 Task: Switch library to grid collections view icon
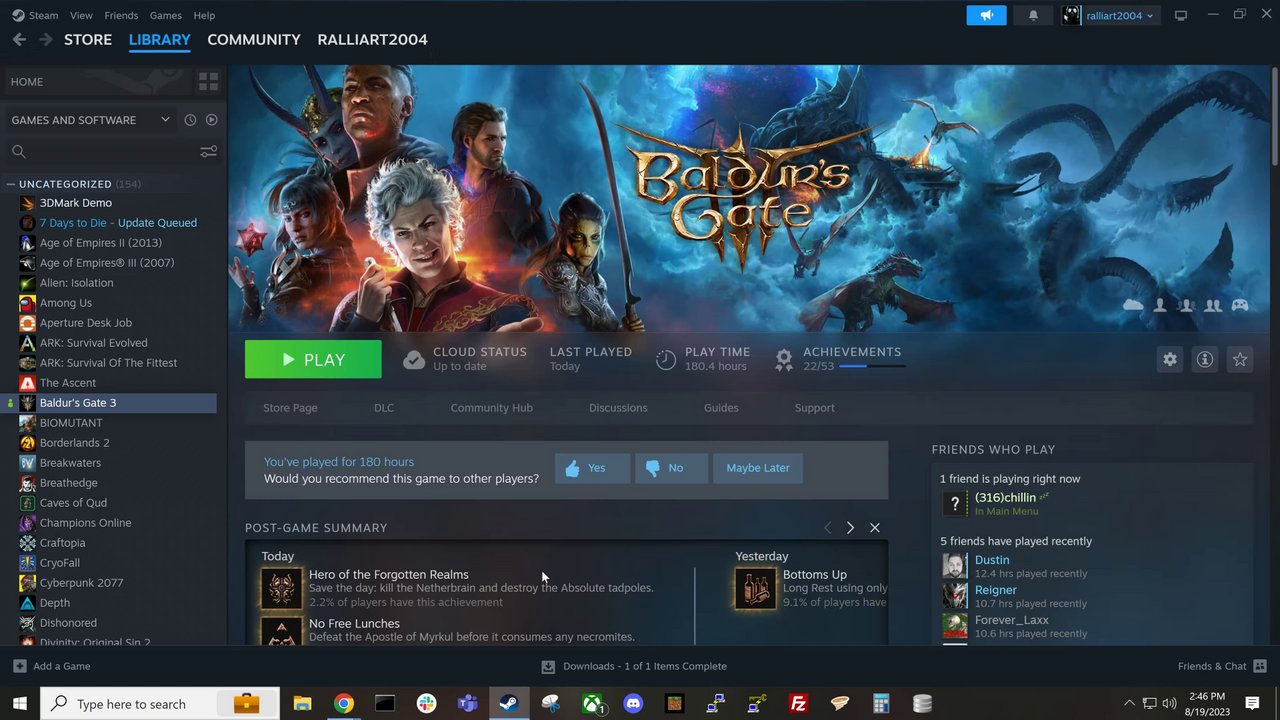point(208,81)
